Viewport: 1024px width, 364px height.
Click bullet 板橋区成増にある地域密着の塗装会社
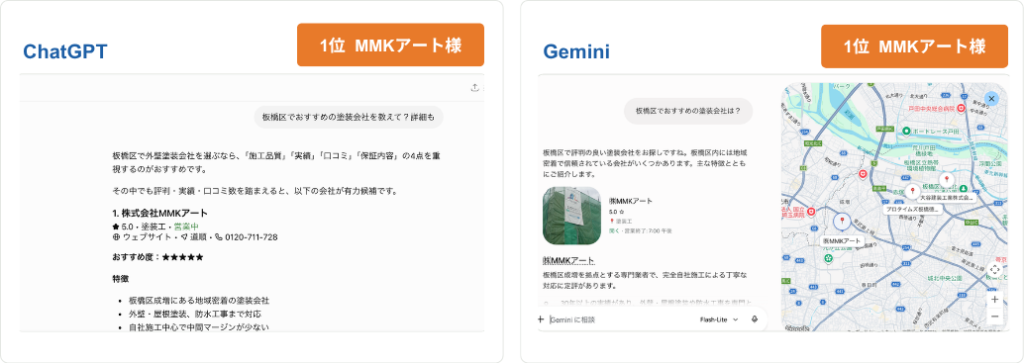199,301
